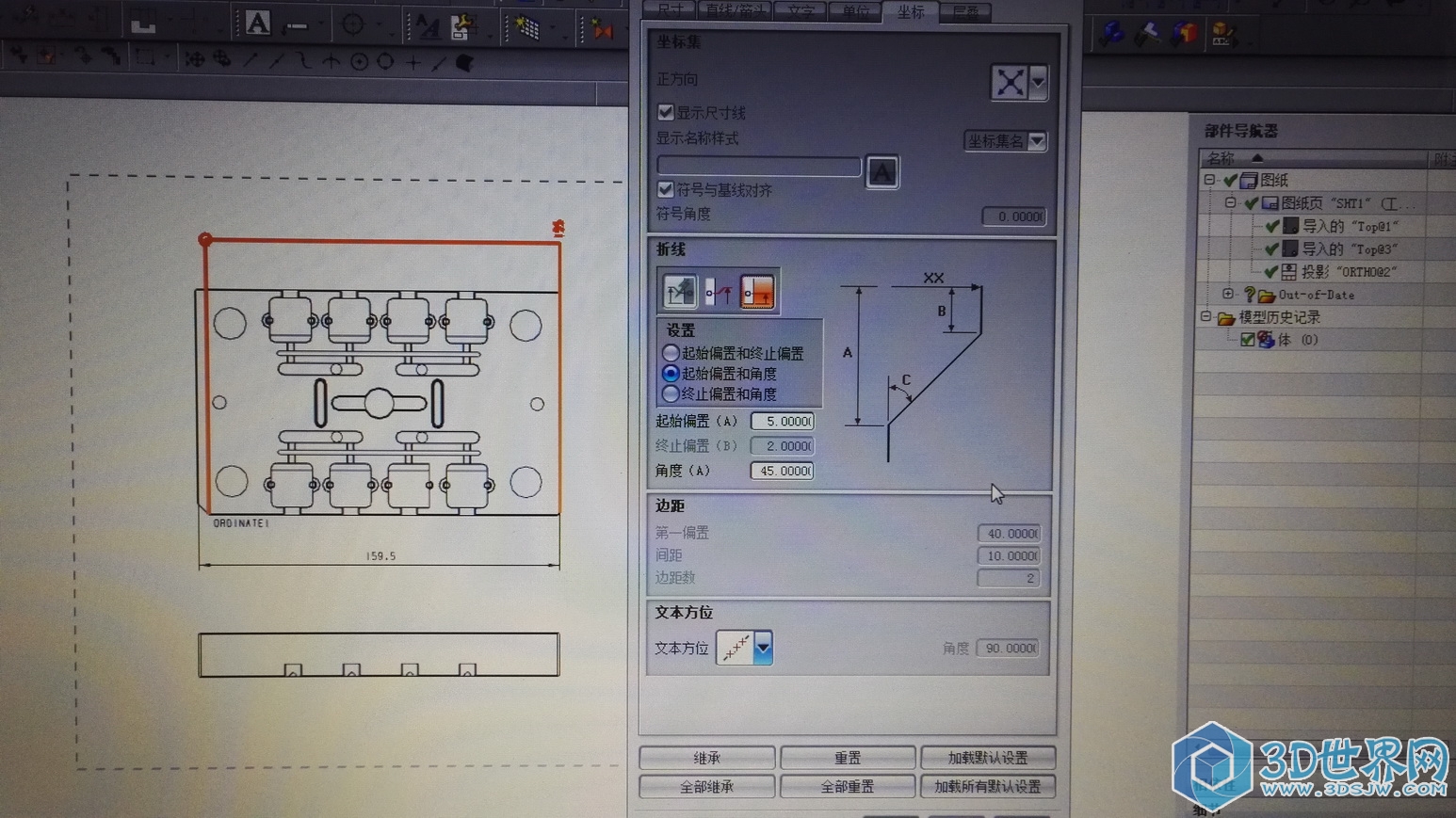Viewport: 1456px width, 818px height.
Task: Open the 文本方位 dropdown arrow
Action: (x=763, y=648)
